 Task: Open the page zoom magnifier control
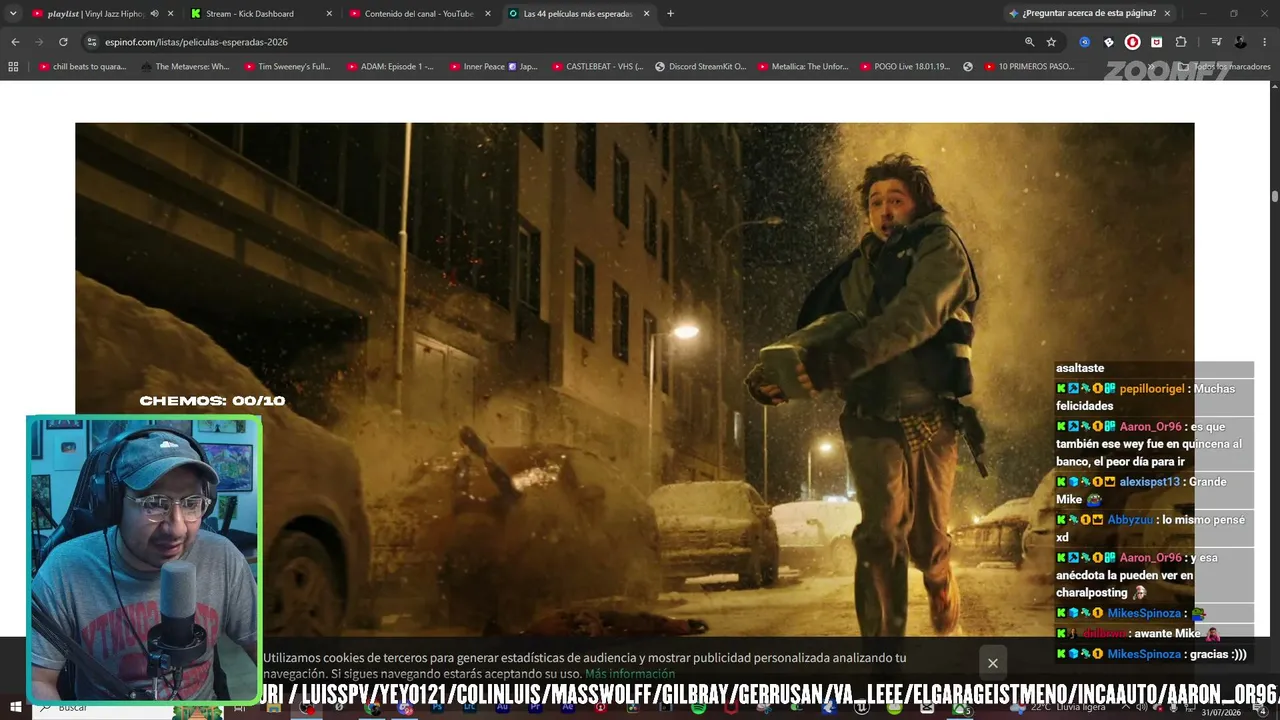click(1029, 42)
